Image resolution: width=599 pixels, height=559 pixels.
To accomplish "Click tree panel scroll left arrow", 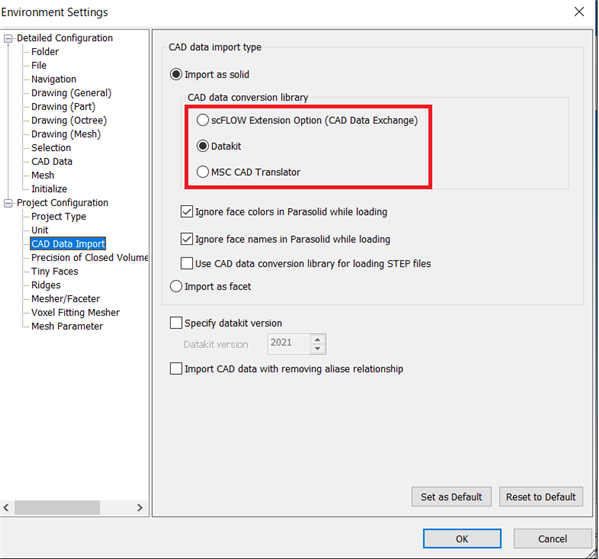I will coord(6,508).
